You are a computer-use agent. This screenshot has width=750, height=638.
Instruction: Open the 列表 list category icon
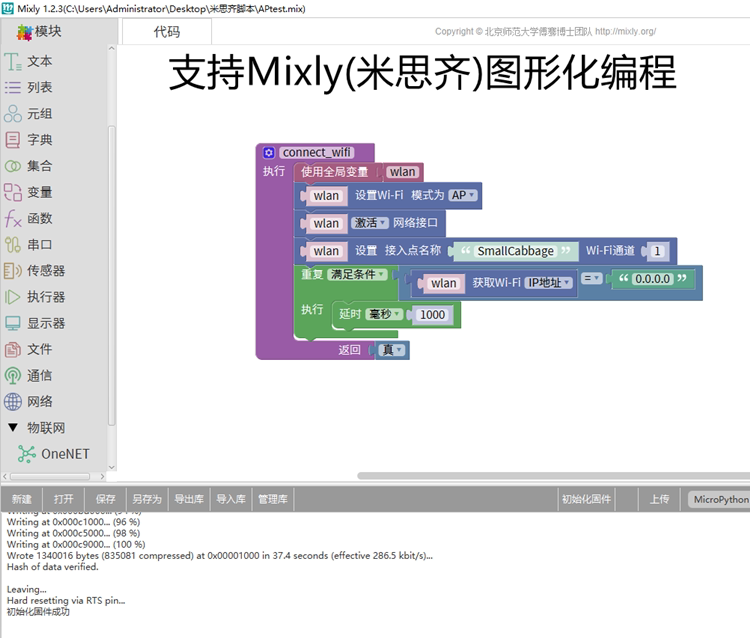(x=13, y=88)
